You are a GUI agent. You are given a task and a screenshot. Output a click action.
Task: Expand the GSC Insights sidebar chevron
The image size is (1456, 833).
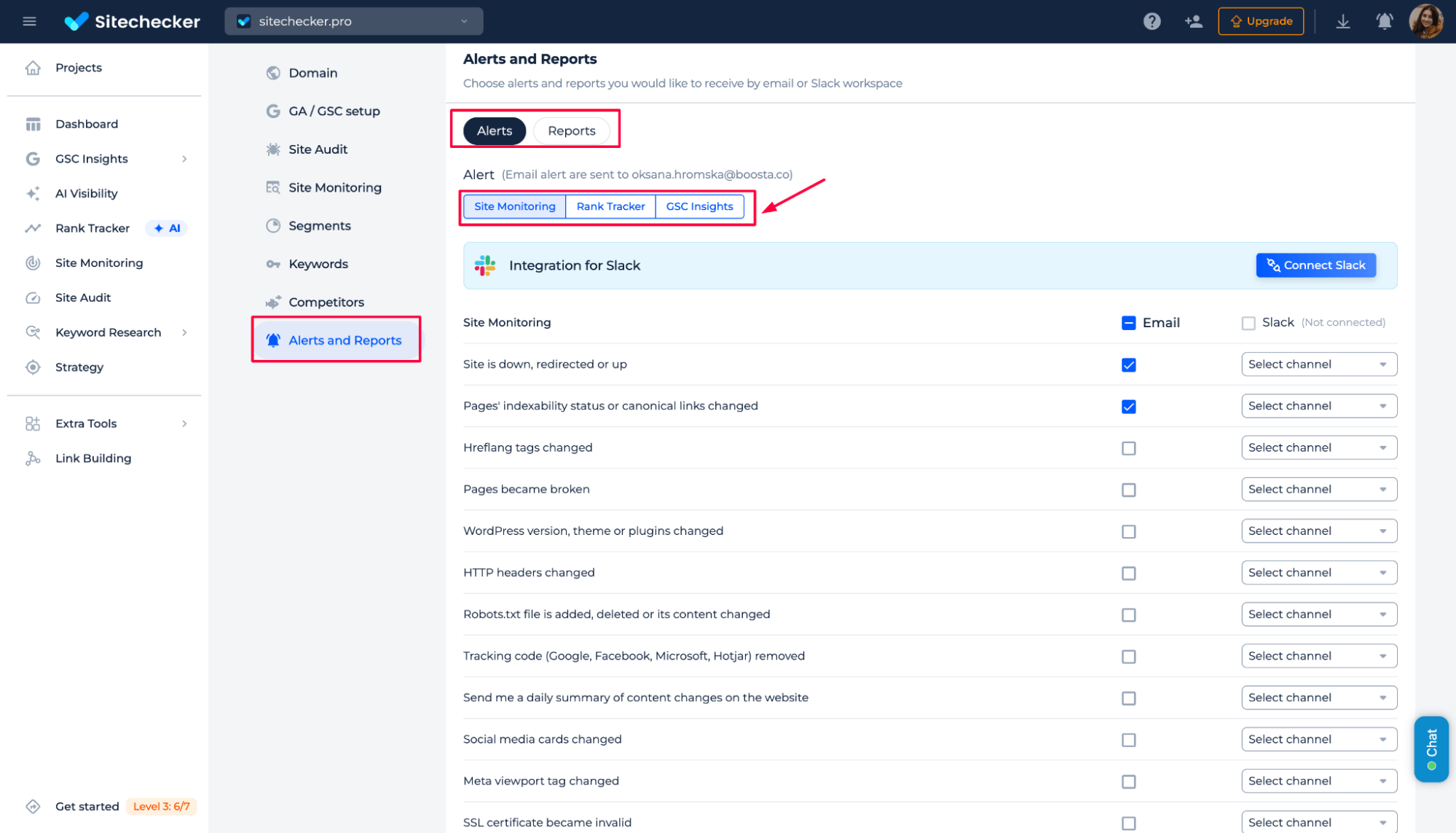pos(184,159)
